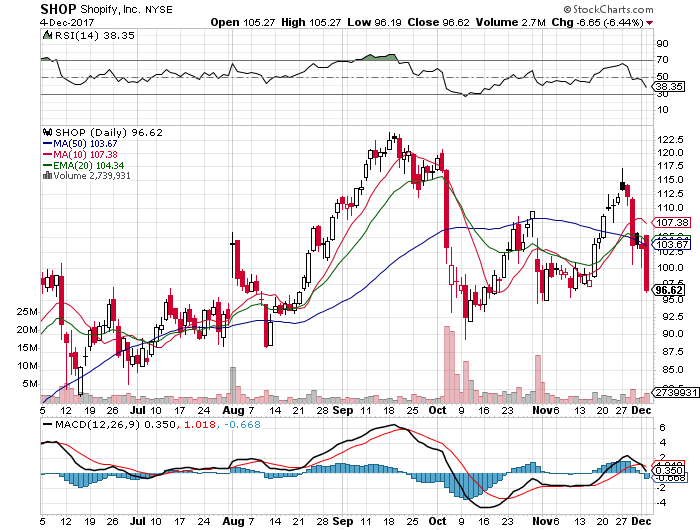Click the green RSI legend icon

click(47, 35)
